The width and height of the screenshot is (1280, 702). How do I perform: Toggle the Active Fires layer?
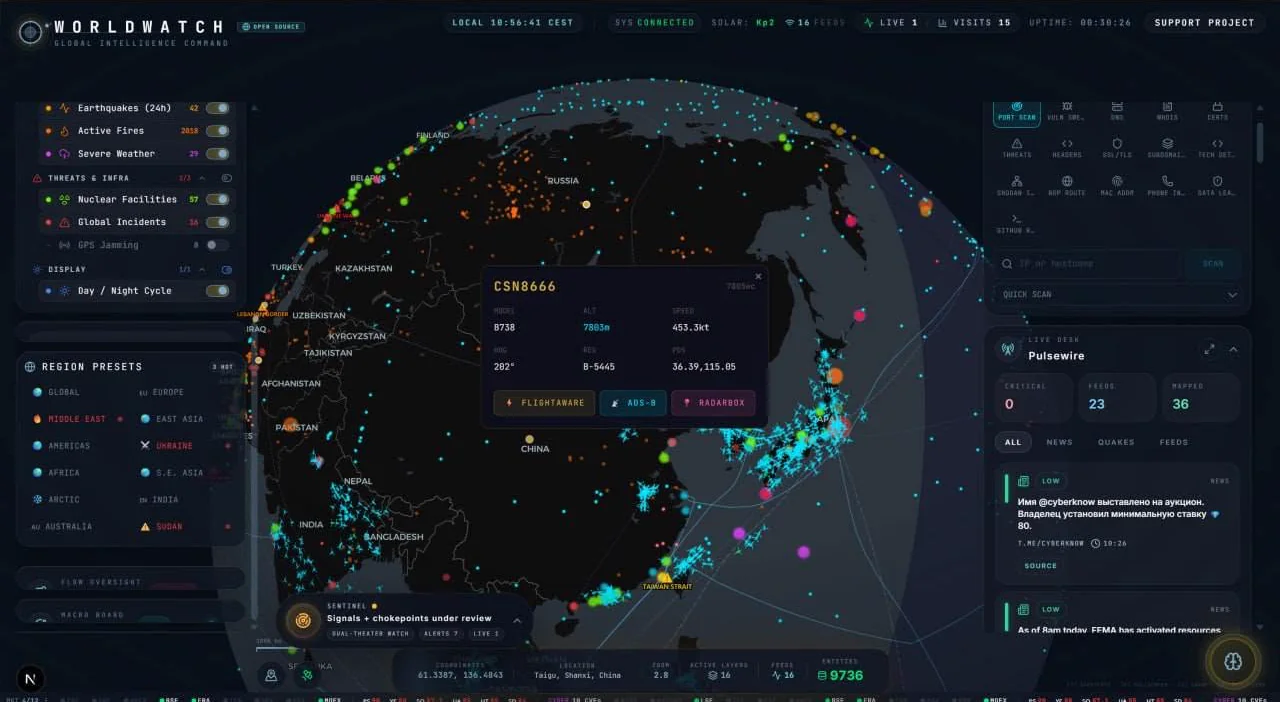click(x=217, y=131)
